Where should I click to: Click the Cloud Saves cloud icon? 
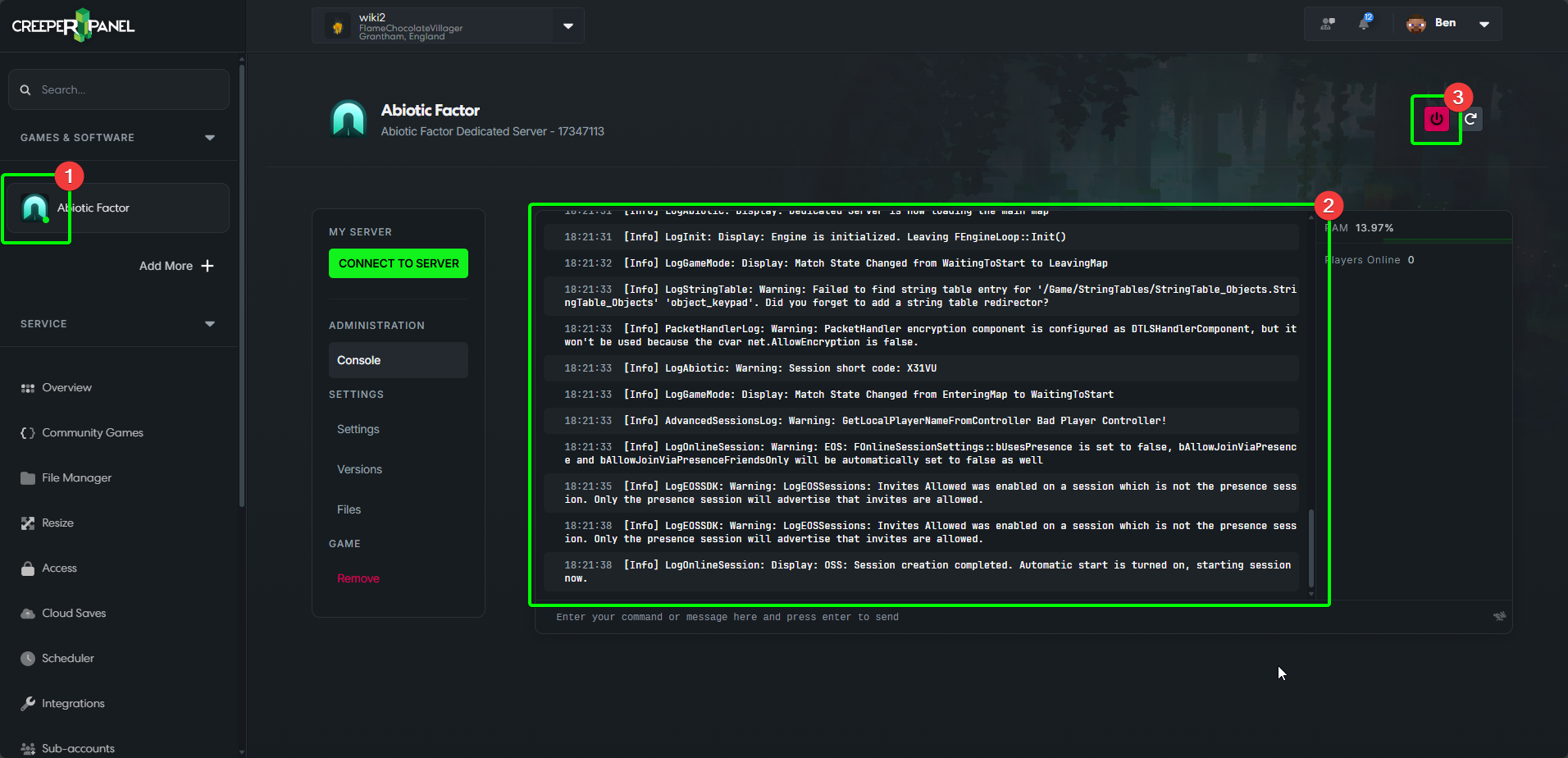click(28, 614)
